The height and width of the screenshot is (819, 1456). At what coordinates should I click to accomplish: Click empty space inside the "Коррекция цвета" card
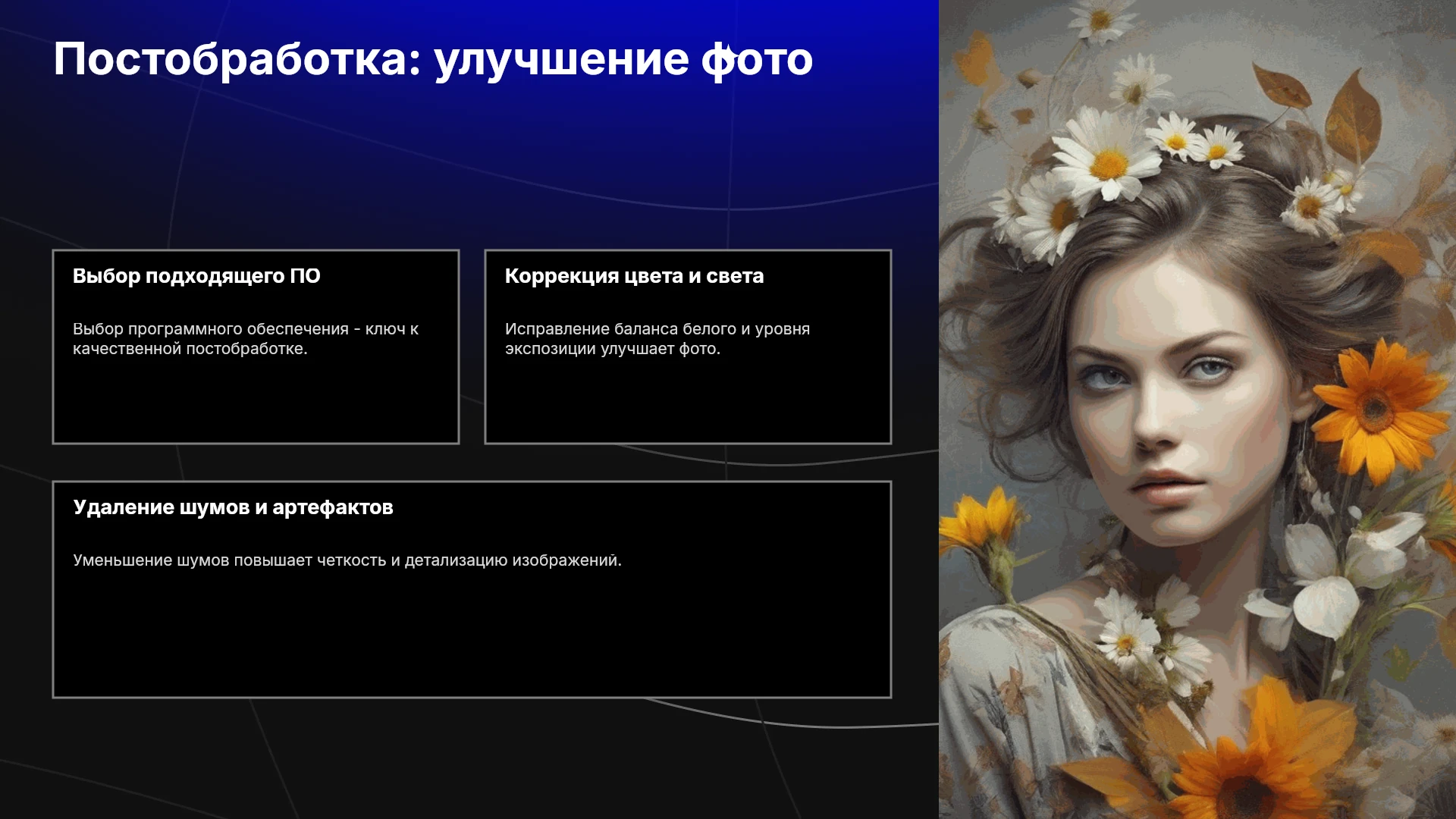point(688,402)
